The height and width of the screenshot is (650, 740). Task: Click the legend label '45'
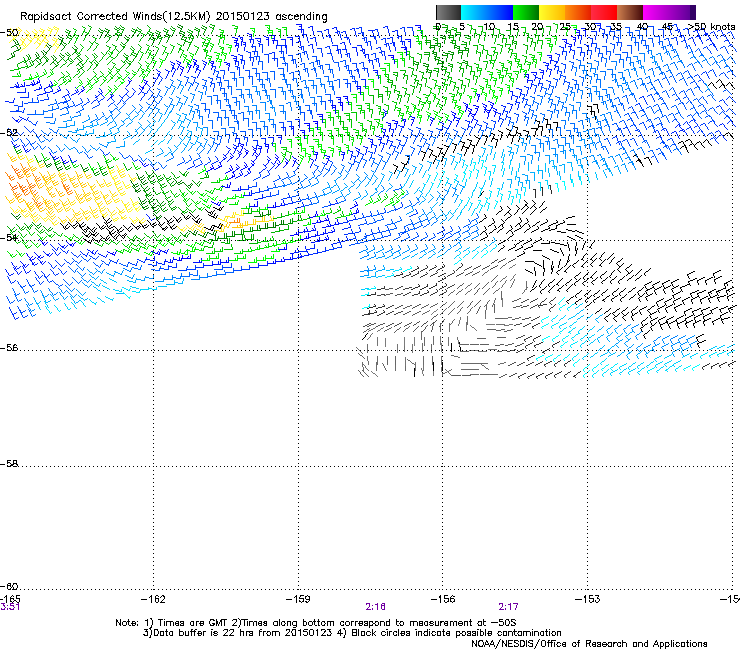point(667,27)
